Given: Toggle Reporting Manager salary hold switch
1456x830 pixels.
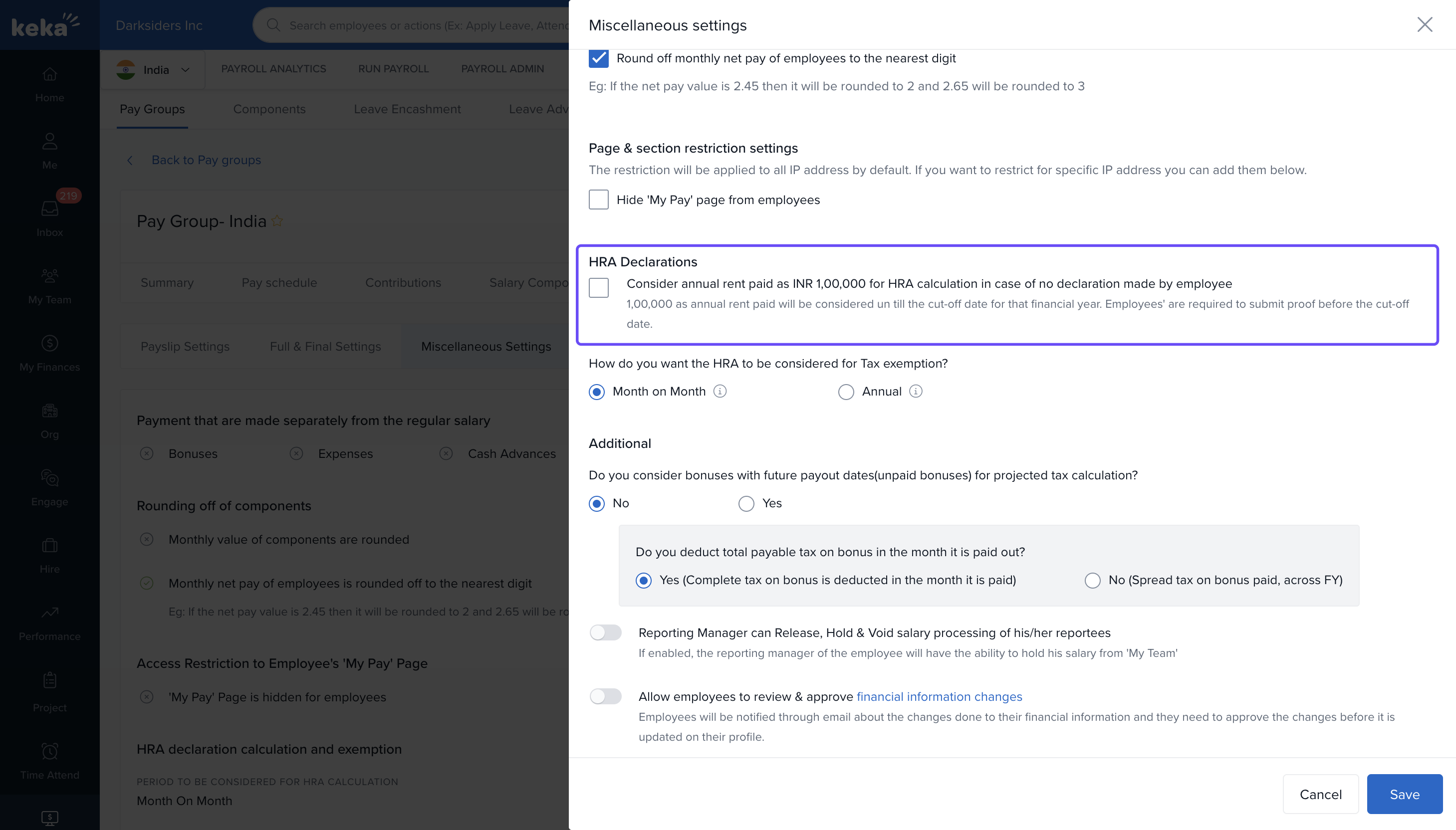Looking at the screenshot, I should click(605, 633).
